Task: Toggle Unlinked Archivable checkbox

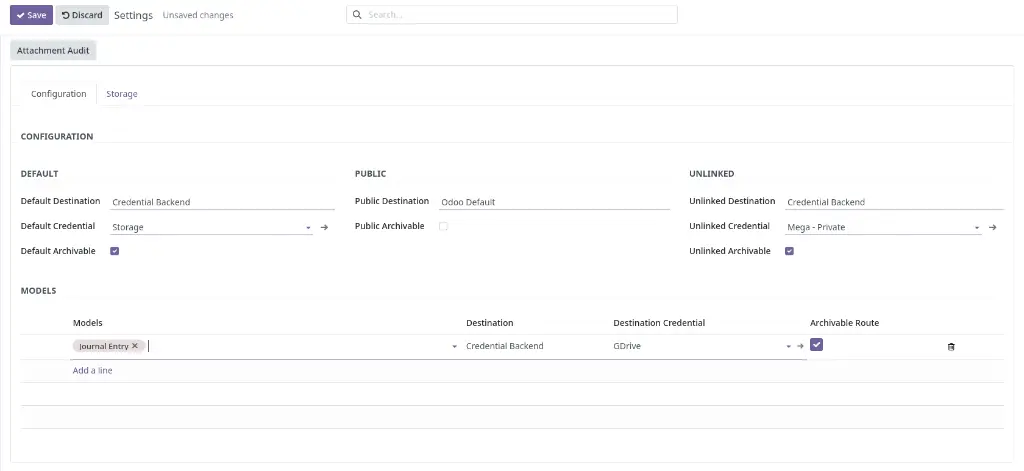Action: tap(789, 251)
